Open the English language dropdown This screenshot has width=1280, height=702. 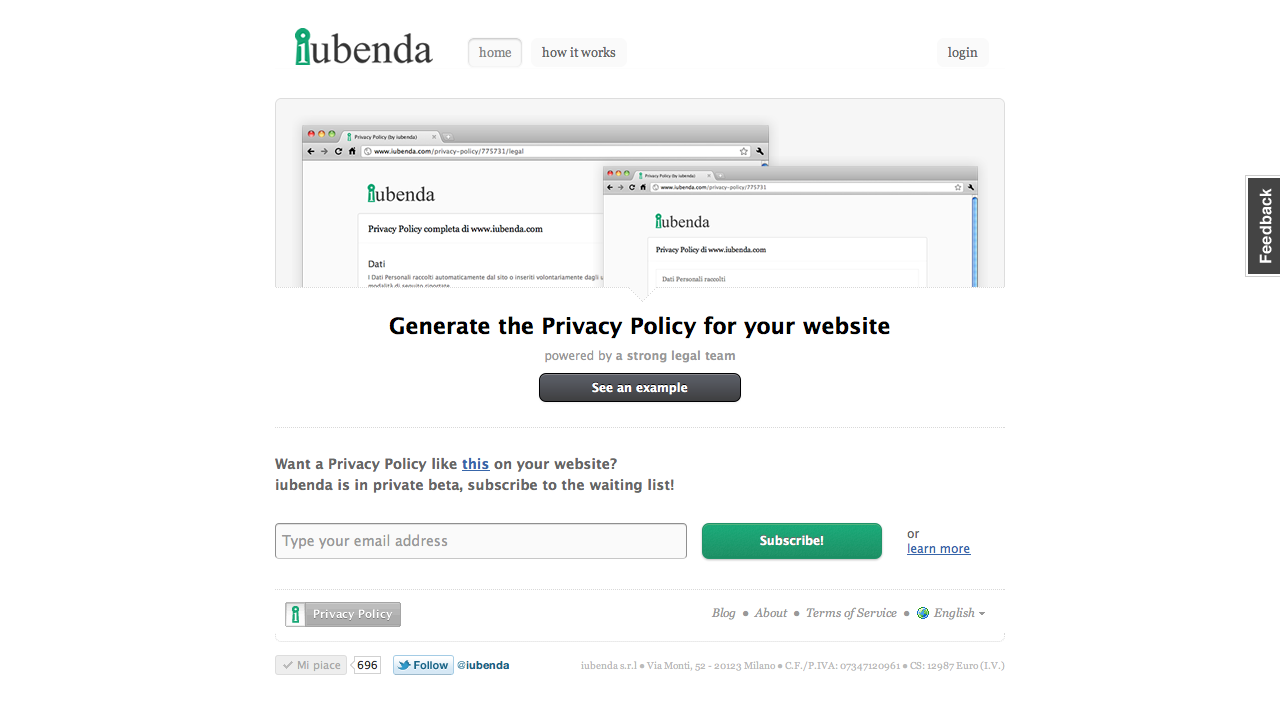[959, 613]
